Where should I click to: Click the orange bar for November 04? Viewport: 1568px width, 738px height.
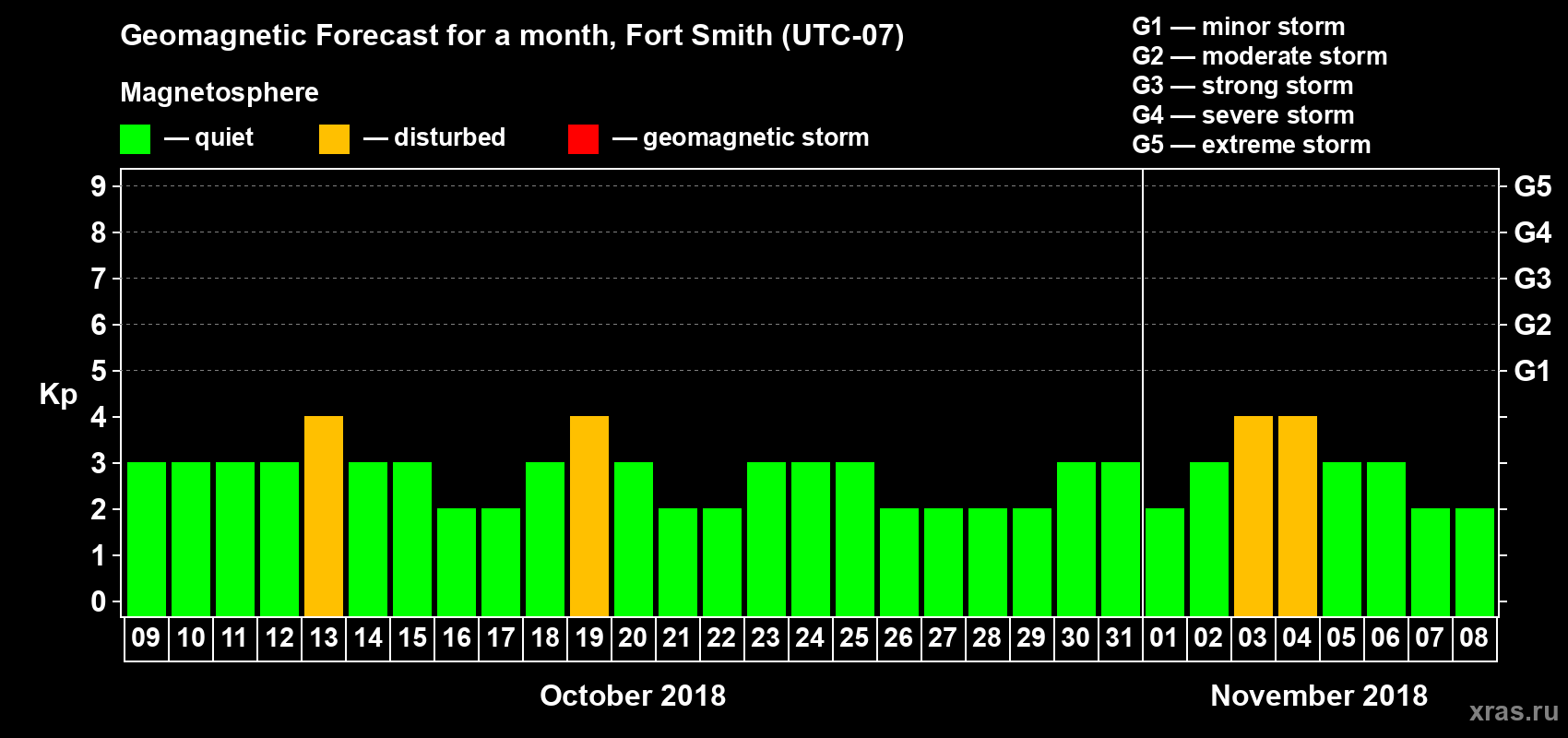coord(1298,516)
